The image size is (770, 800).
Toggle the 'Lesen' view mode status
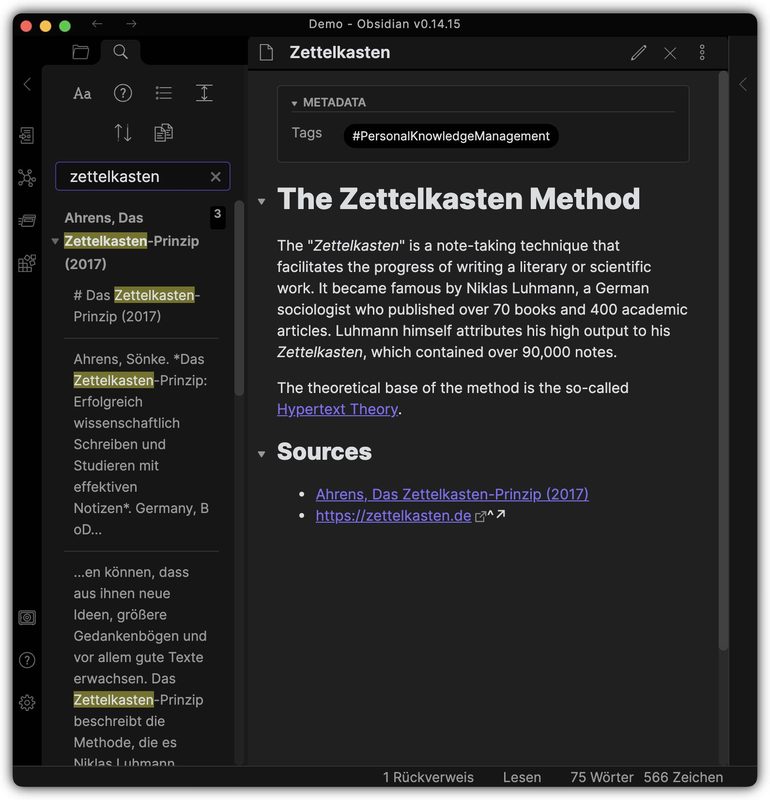point(522,777)
